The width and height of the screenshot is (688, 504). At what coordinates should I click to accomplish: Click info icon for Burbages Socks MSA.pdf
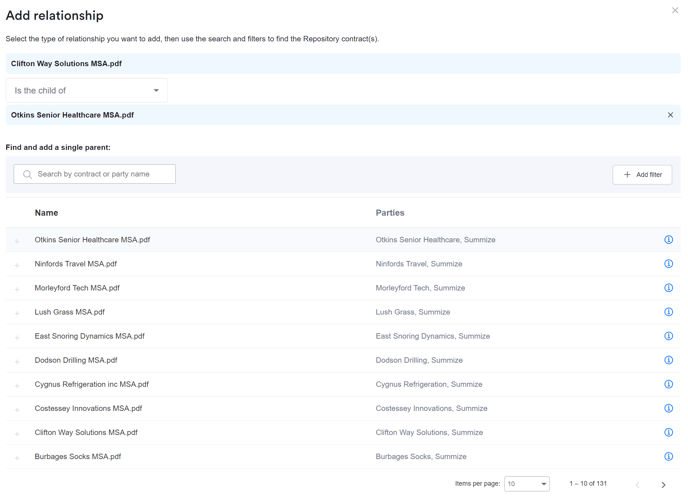pos(668,457)
